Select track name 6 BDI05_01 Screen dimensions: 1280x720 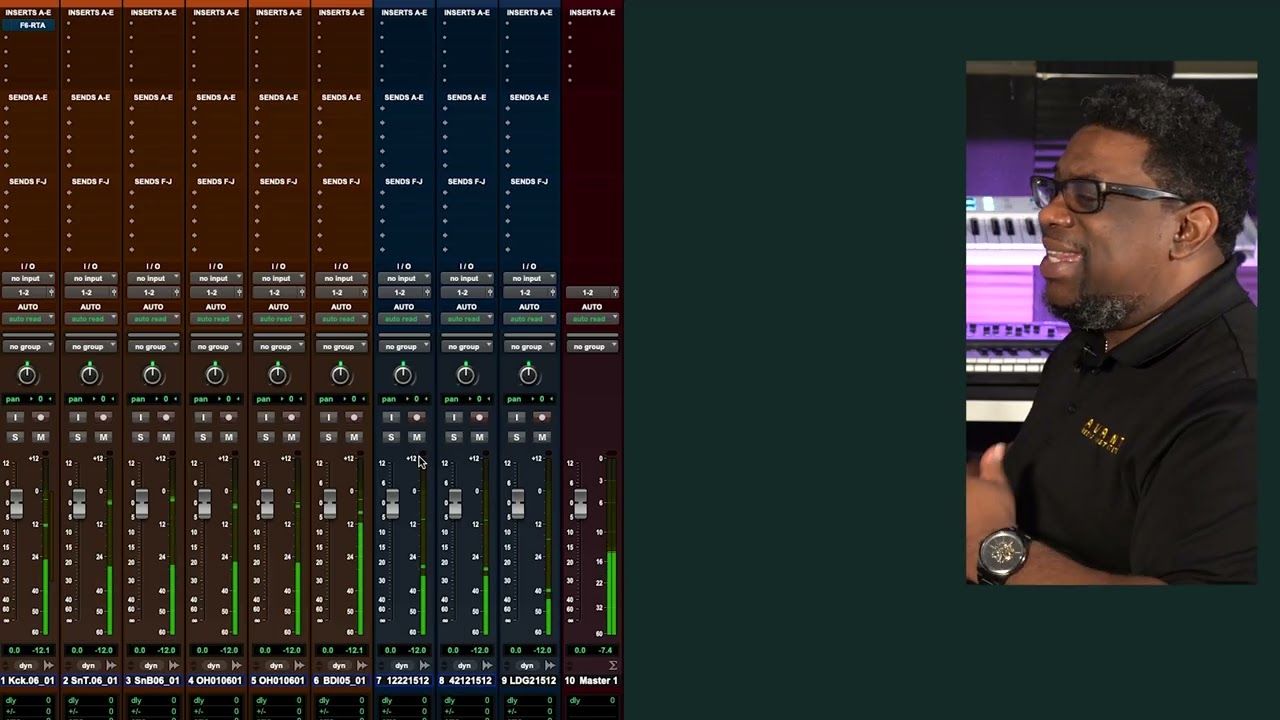click(341, 681)
